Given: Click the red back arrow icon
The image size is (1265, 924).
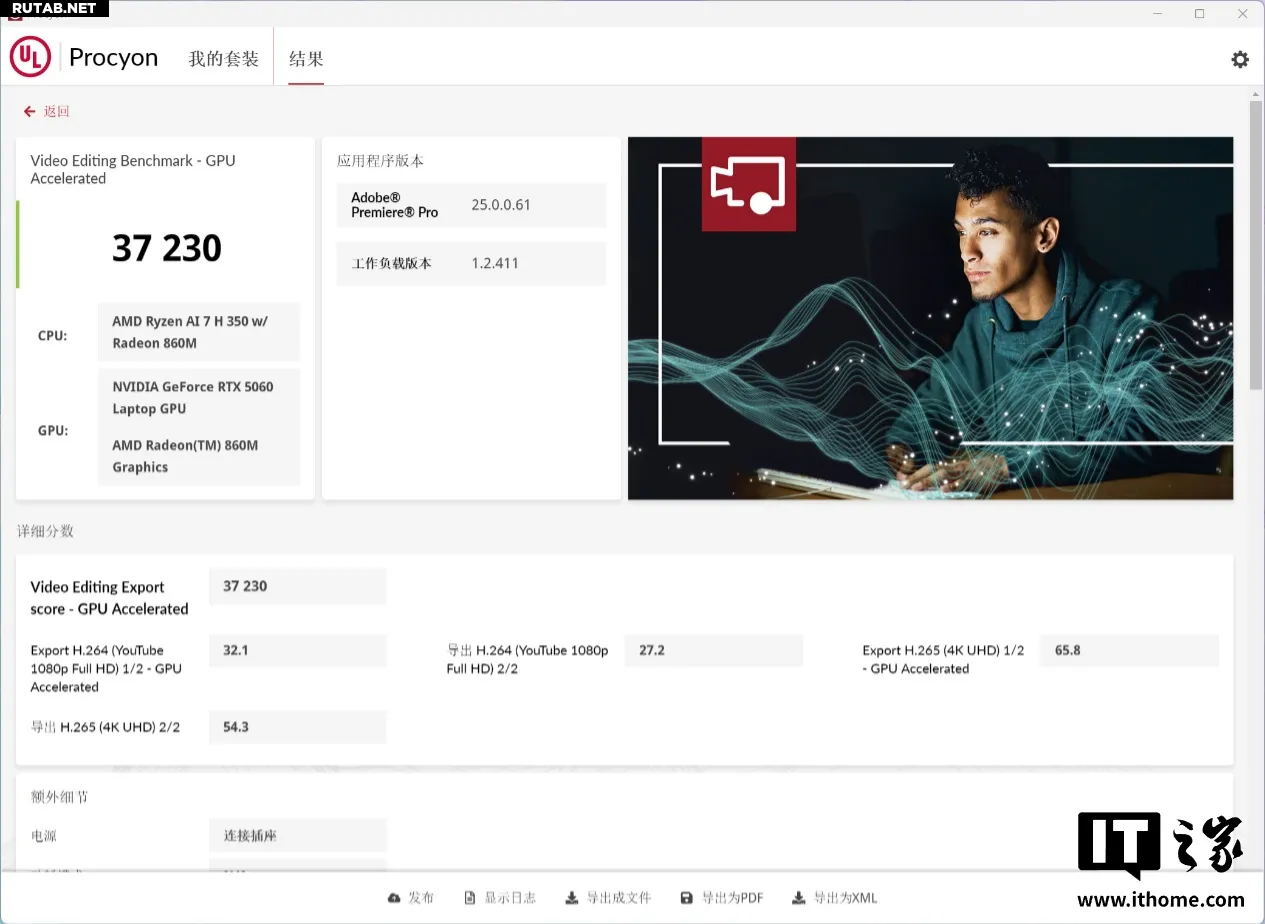Looking at the screenshot, I should tap(30, 112).
